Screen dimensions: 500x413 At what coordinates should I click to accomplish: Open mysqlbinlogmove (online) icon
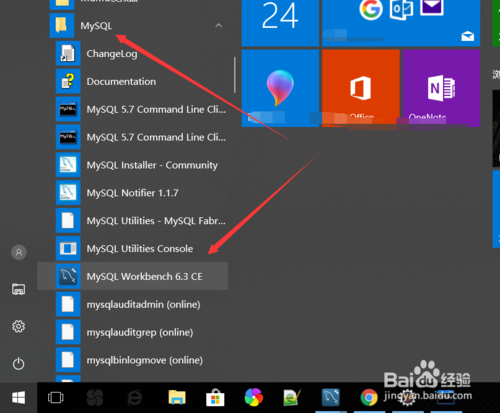68,360
